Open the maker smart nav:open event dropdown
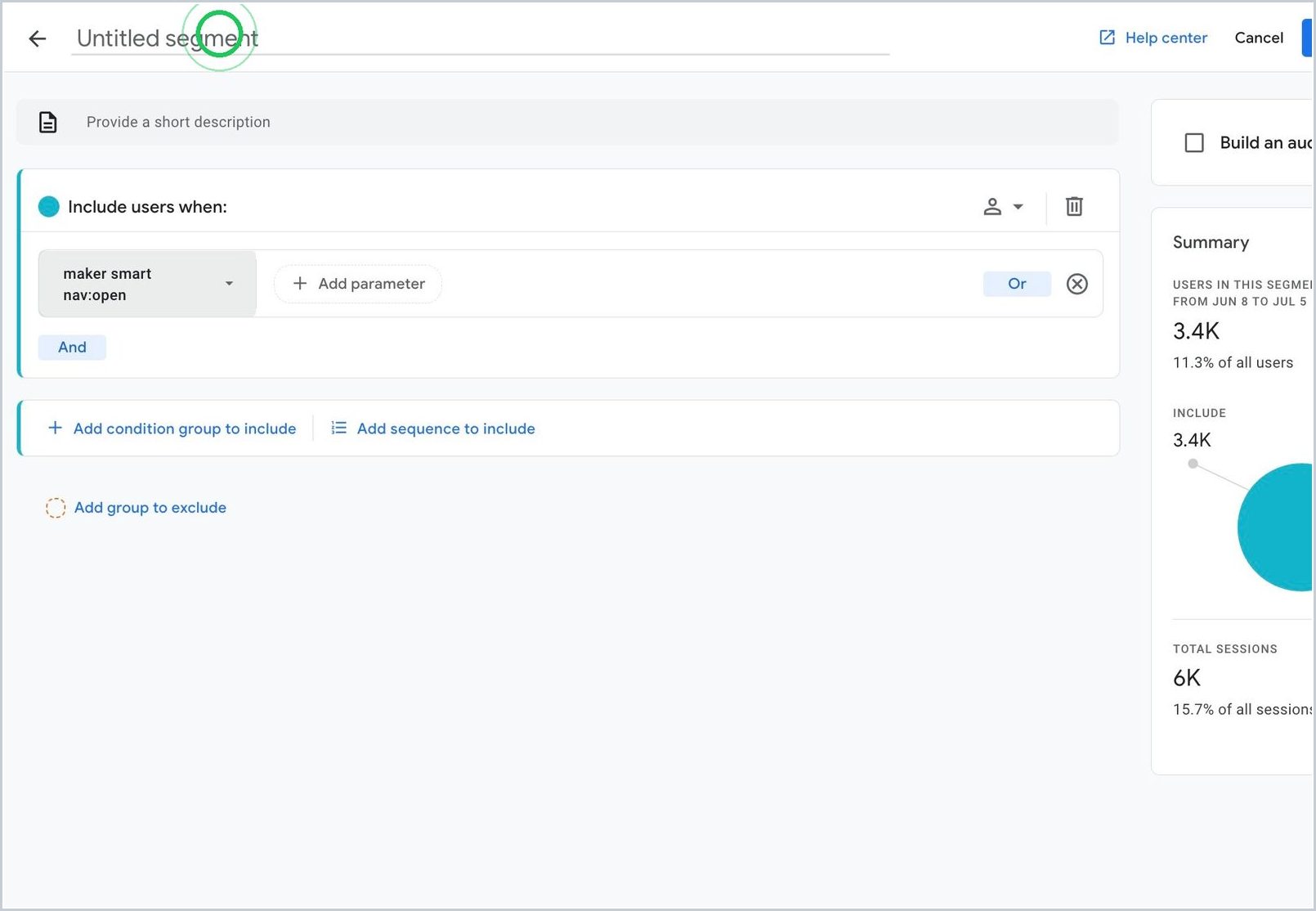The width and height of the screenshot is (1316, 911). coord(147,284)
